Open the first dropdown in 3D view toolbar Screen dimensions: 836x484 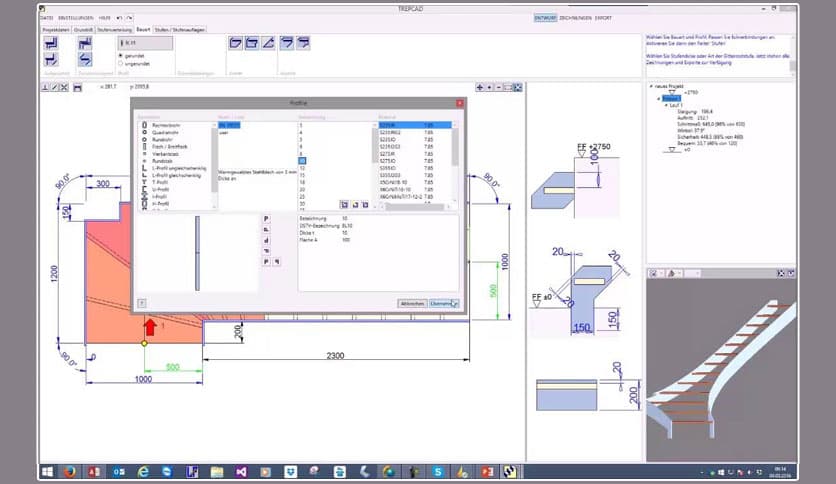tap(655, 273)
